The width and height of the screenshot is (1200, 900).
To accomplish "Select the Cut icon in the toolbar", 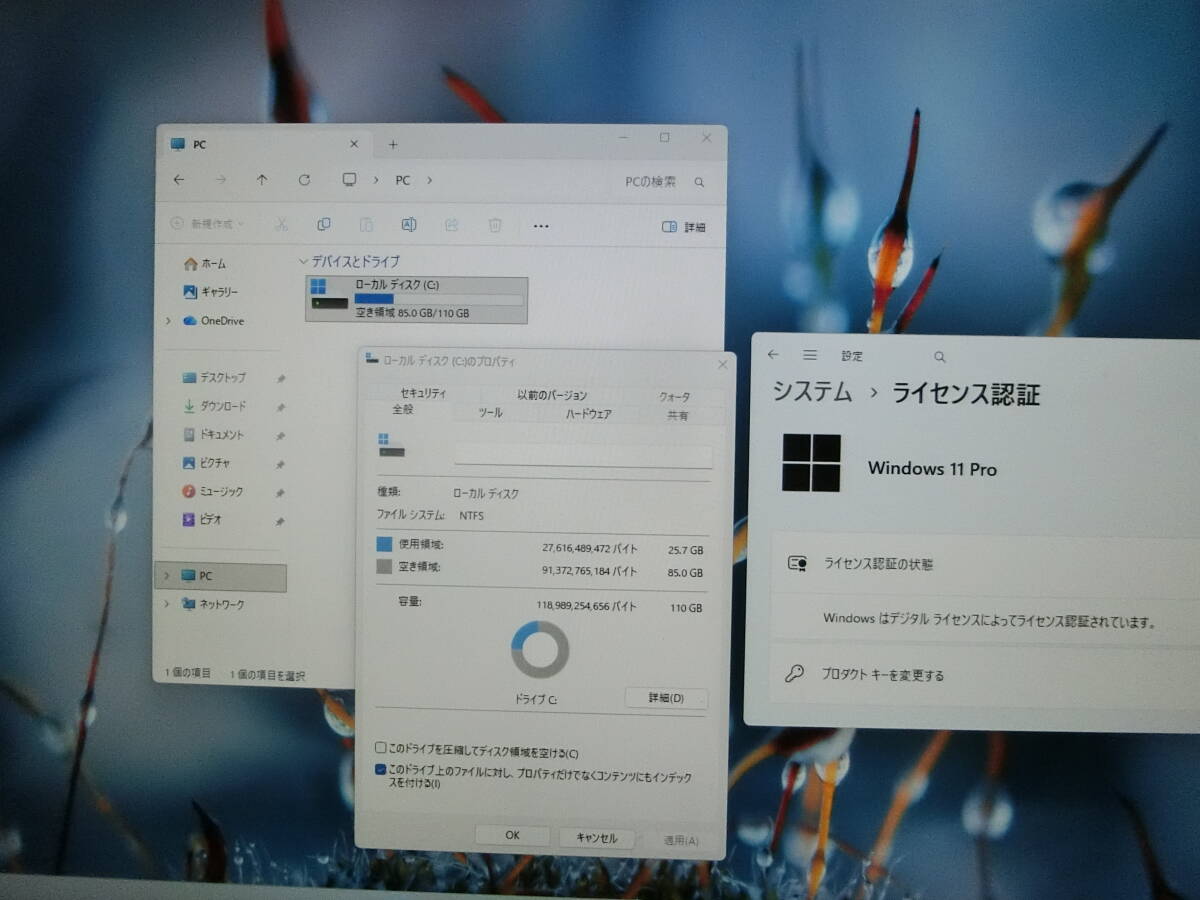I will (282, 224).
